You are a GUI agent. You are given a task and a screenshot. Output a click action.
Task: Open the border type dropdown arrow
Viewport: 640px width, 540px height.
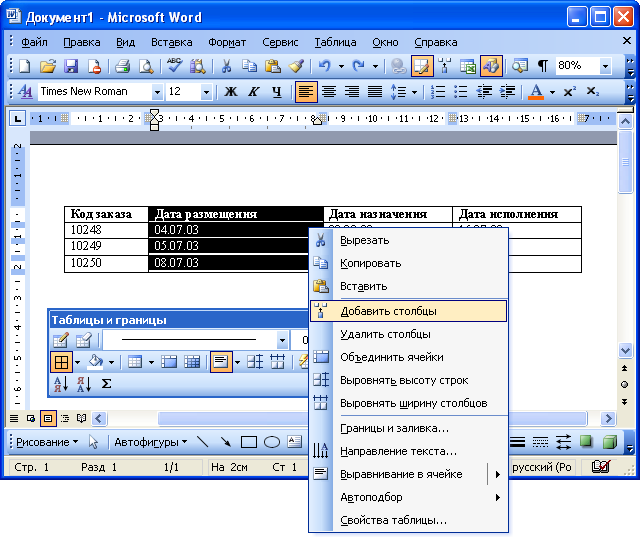pos(78,362)
